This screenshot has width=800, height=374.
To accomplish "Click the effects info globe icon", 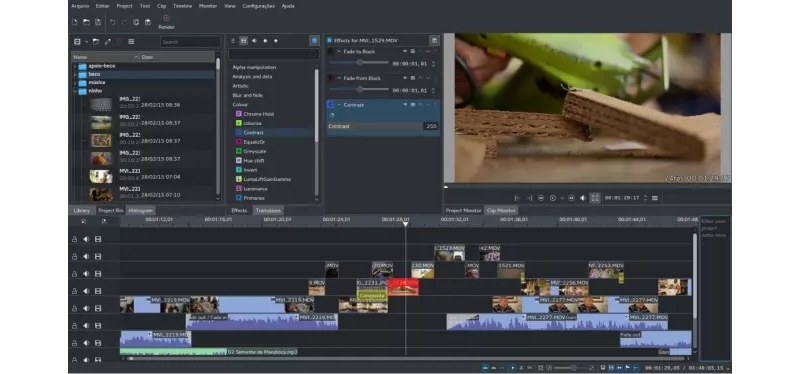I will (x=314, y=41).
